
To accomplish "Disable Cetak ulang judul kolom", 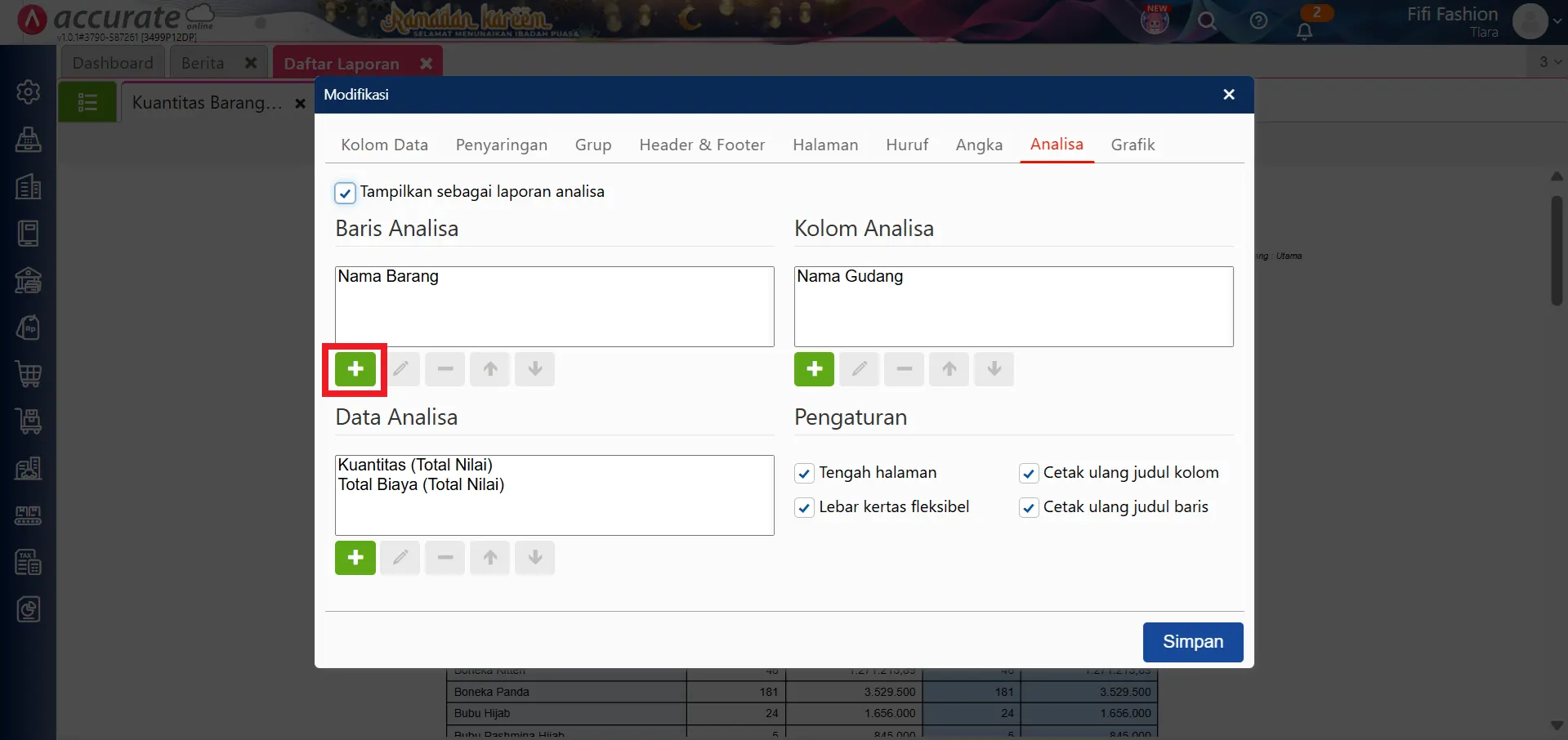I will [1029, 474].
